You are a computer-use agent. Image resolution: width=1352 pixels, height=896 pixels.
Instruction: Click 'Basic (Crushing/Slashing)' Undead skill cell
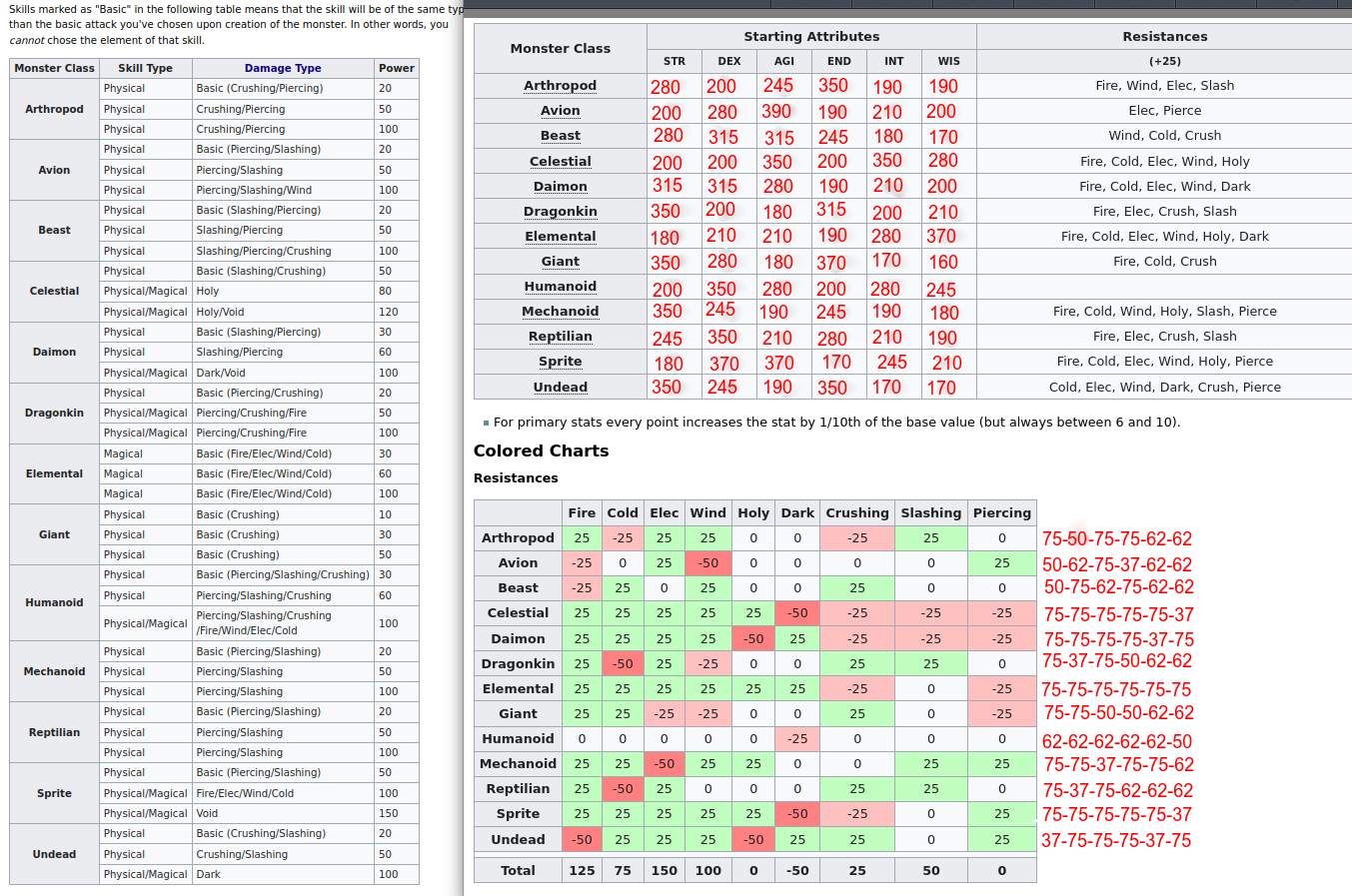click(x=283, y=833)
